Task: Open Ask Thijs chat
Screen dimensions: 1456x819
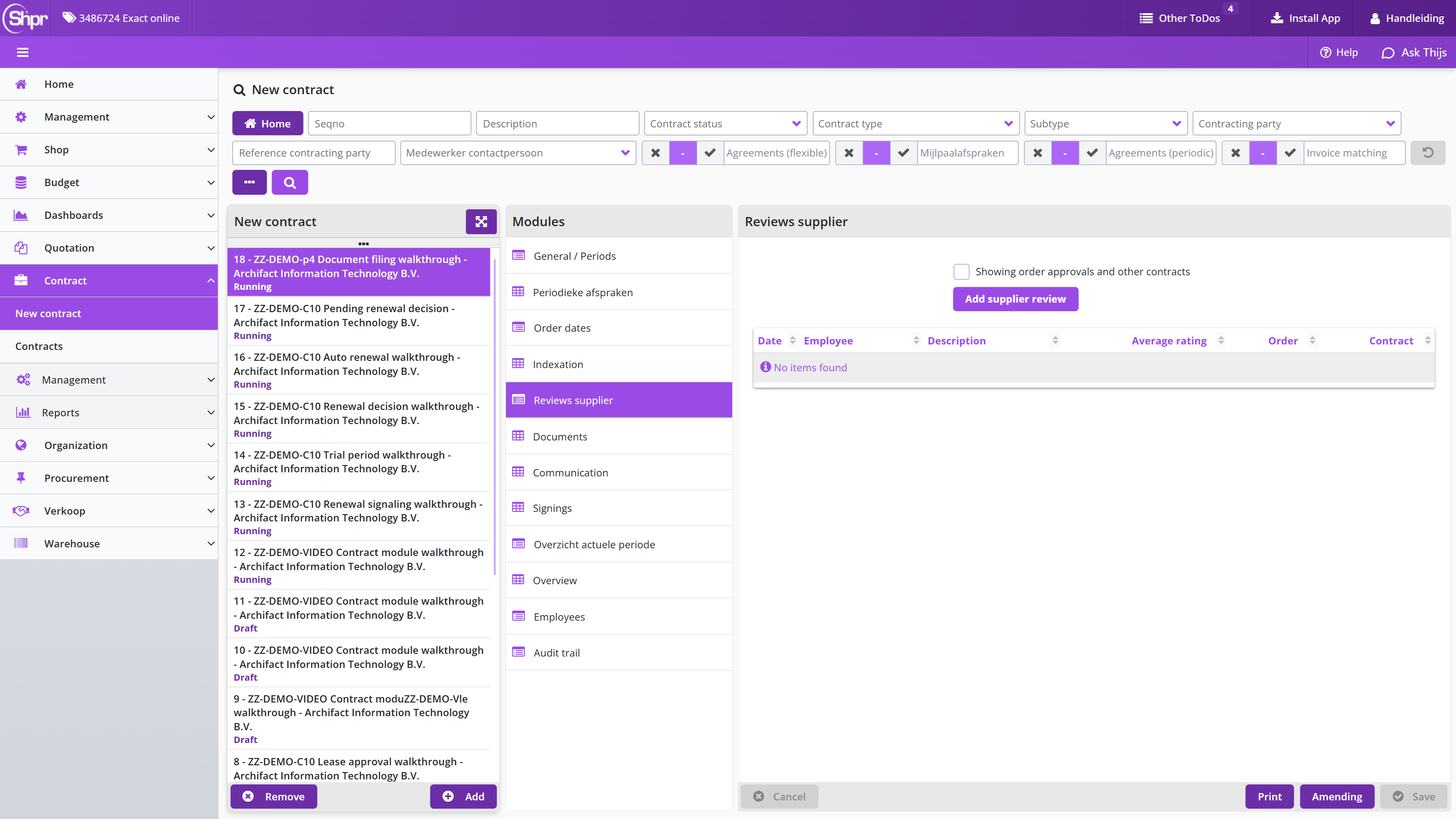Action: tap(1414, 53)
